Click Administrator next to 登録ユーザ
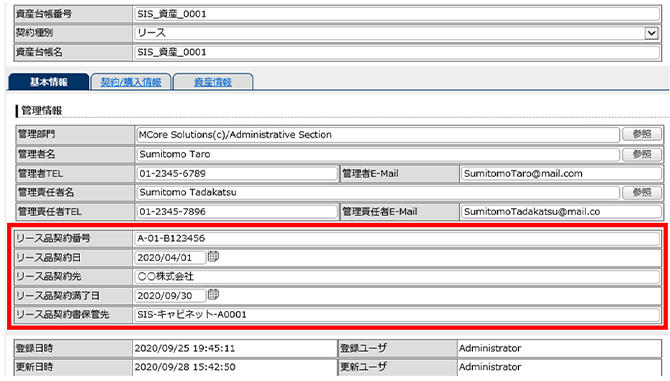This screenshot has width=670, height=381. (490, 349)
